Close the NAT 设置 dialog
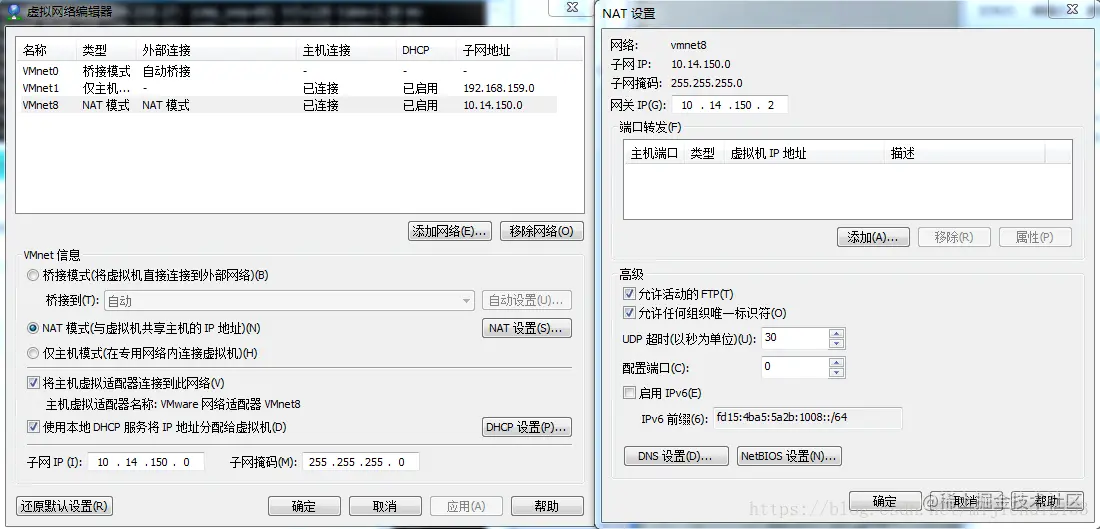Screen dimensions: 1100x529 [1073, 8]
